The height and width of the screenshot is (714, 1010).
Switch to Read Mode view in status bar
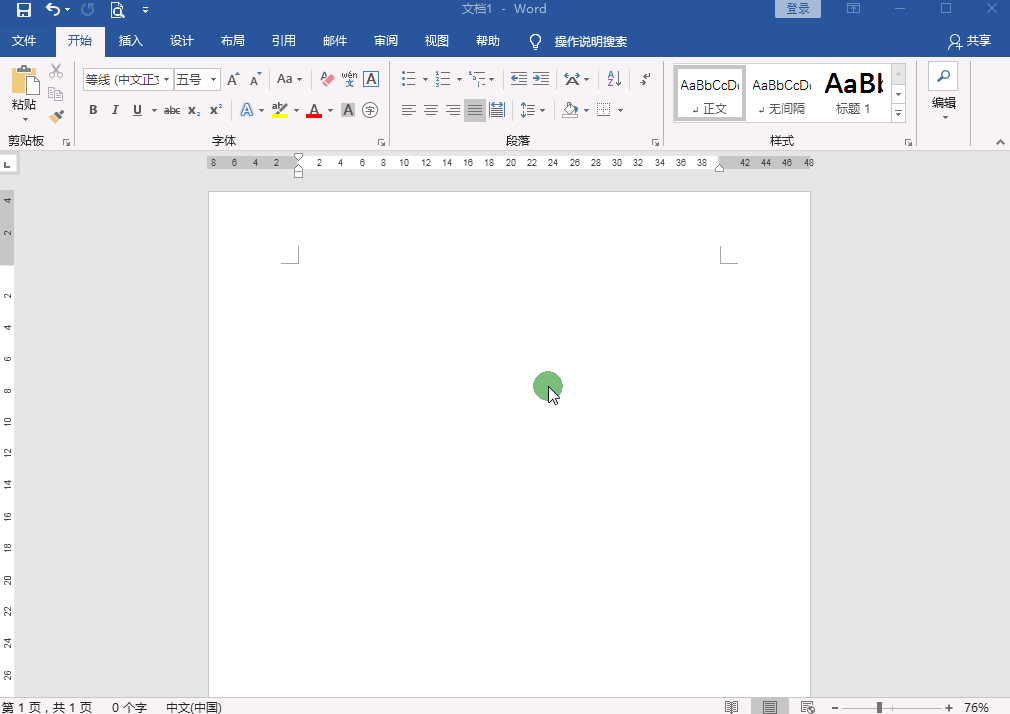[731, 707]
